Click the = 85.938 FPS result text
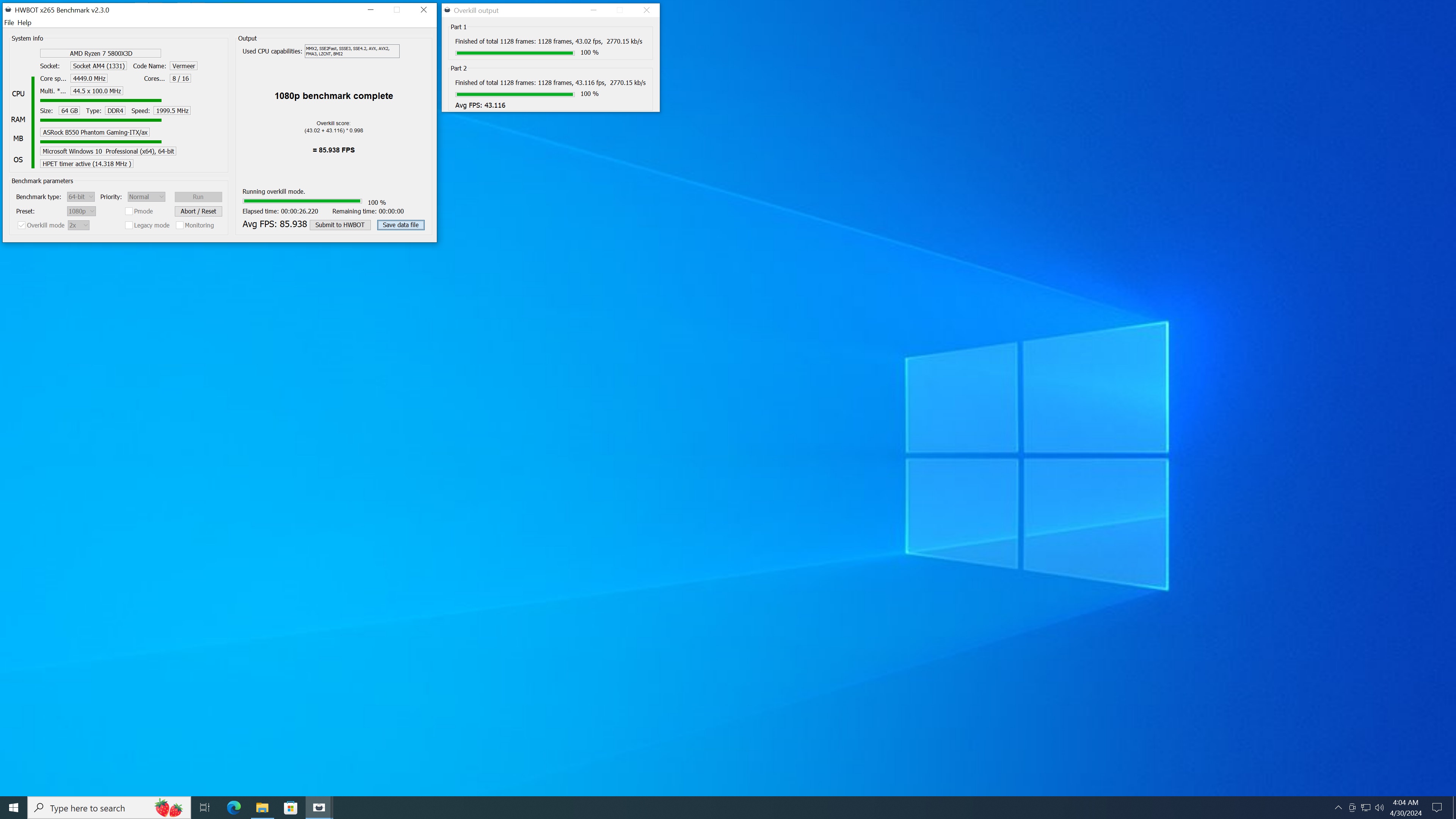 (334, 151)
